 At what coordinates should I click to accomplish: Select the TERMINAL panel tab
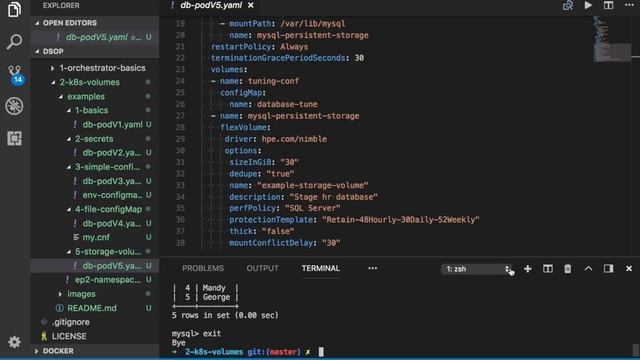pos(321,268)
